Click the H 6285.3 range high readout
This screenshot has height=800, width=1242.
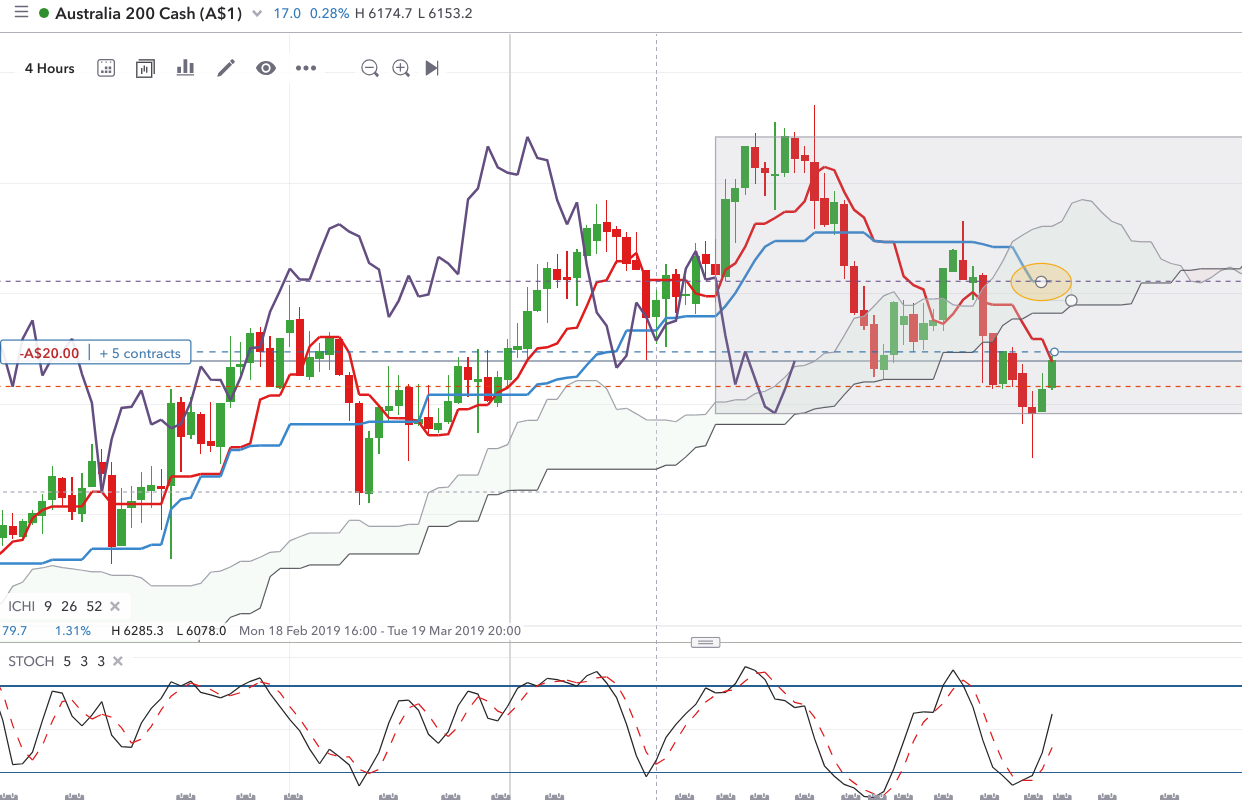tap(137, 631)
